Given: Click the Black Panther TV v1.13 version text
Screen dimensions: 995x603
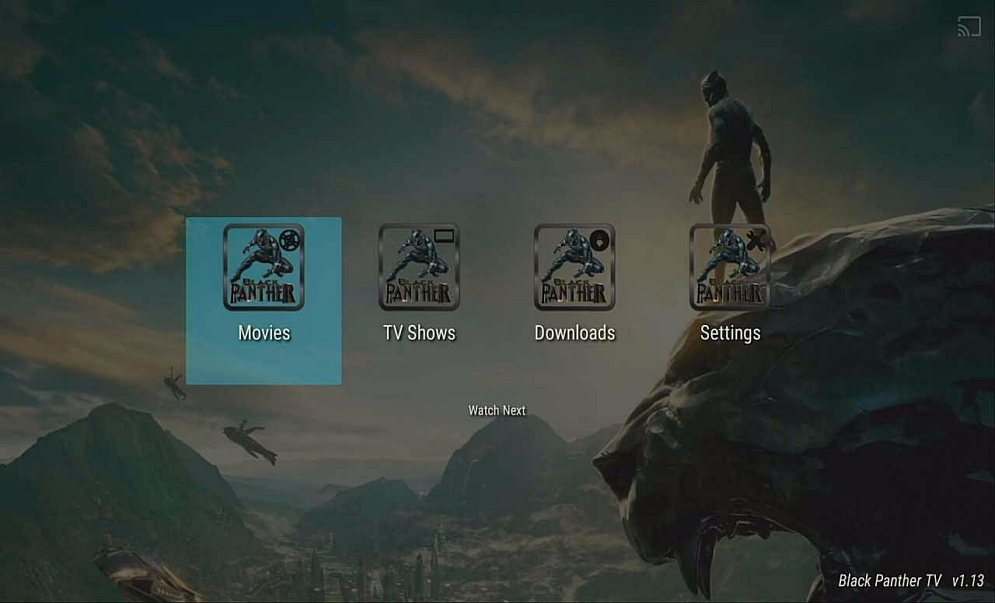Looking at the screenshot, I should coord(911,580).
